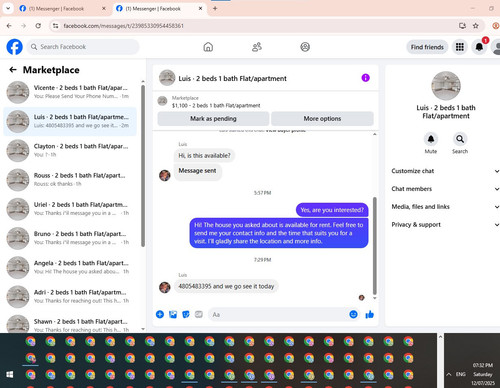Click the Search Facebook field

[x=83, y=47]
